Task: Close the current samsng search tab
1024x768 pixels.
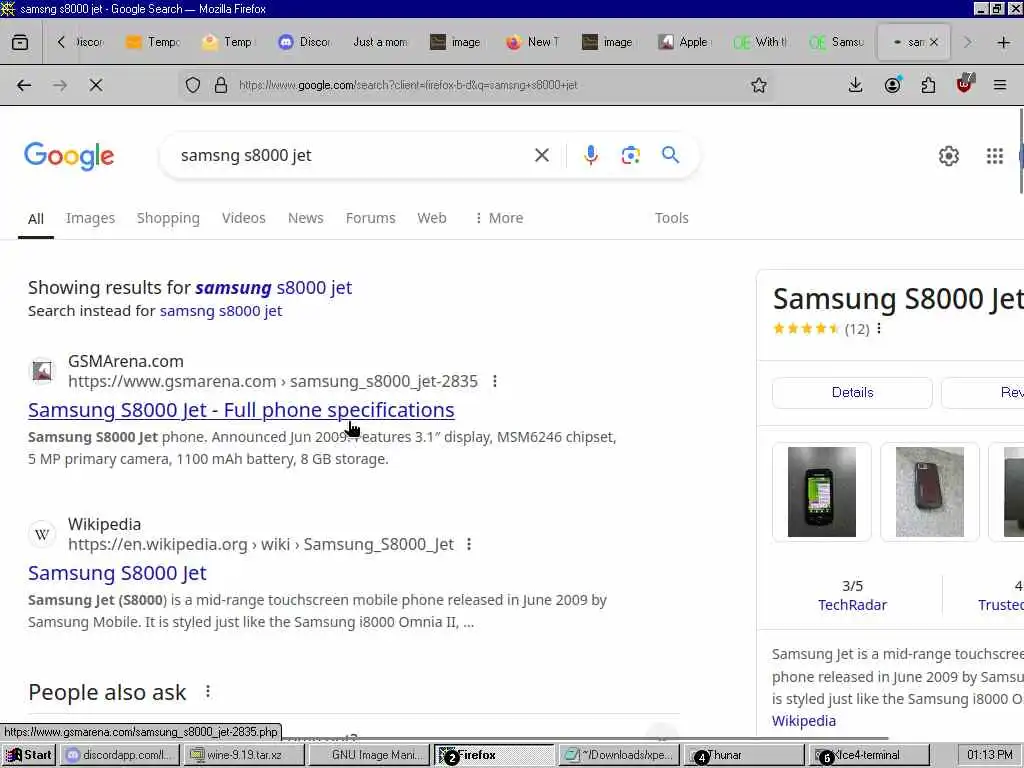Action: 934,42
